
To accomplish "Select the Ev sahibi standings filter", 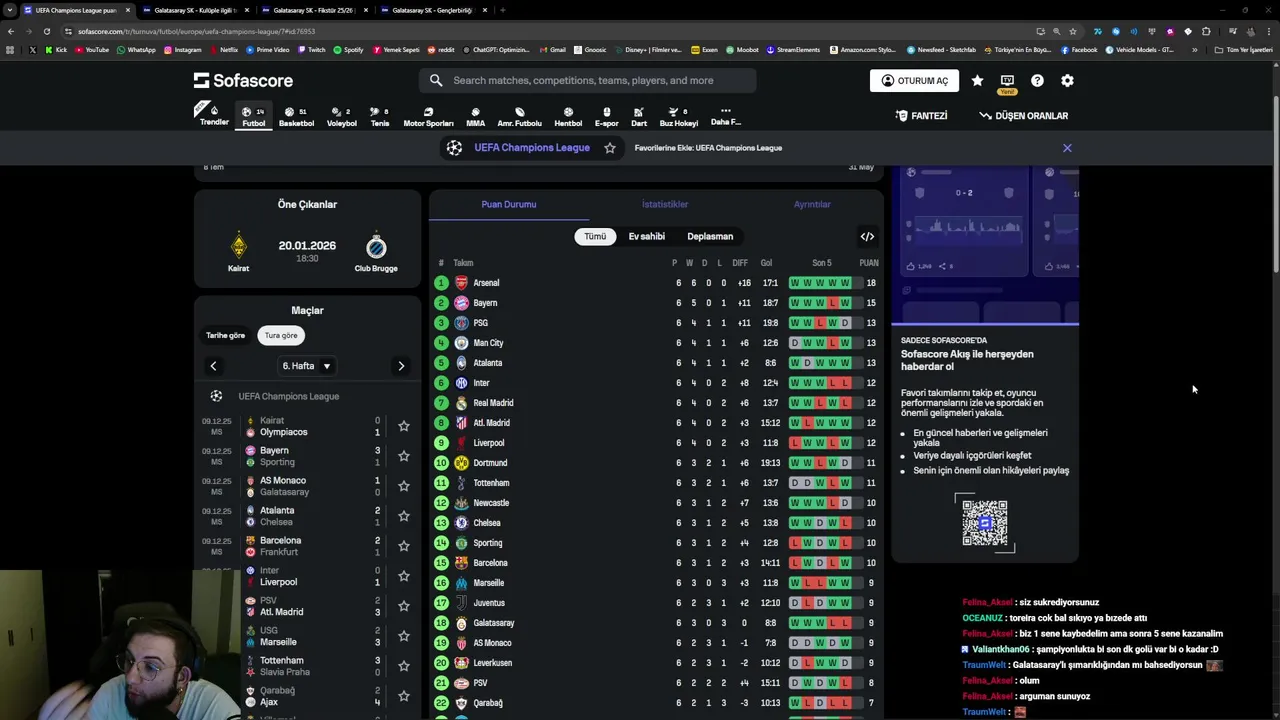I will coord(646,237).
